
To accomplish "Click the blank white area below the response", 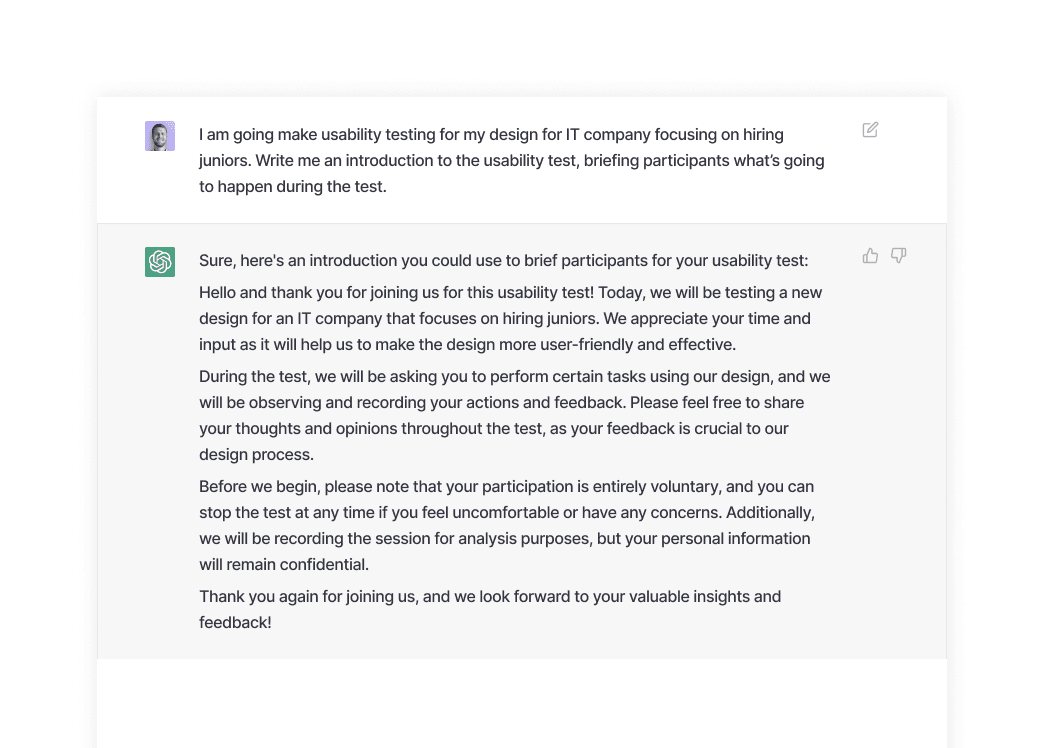I will click(x=522, y=703).
